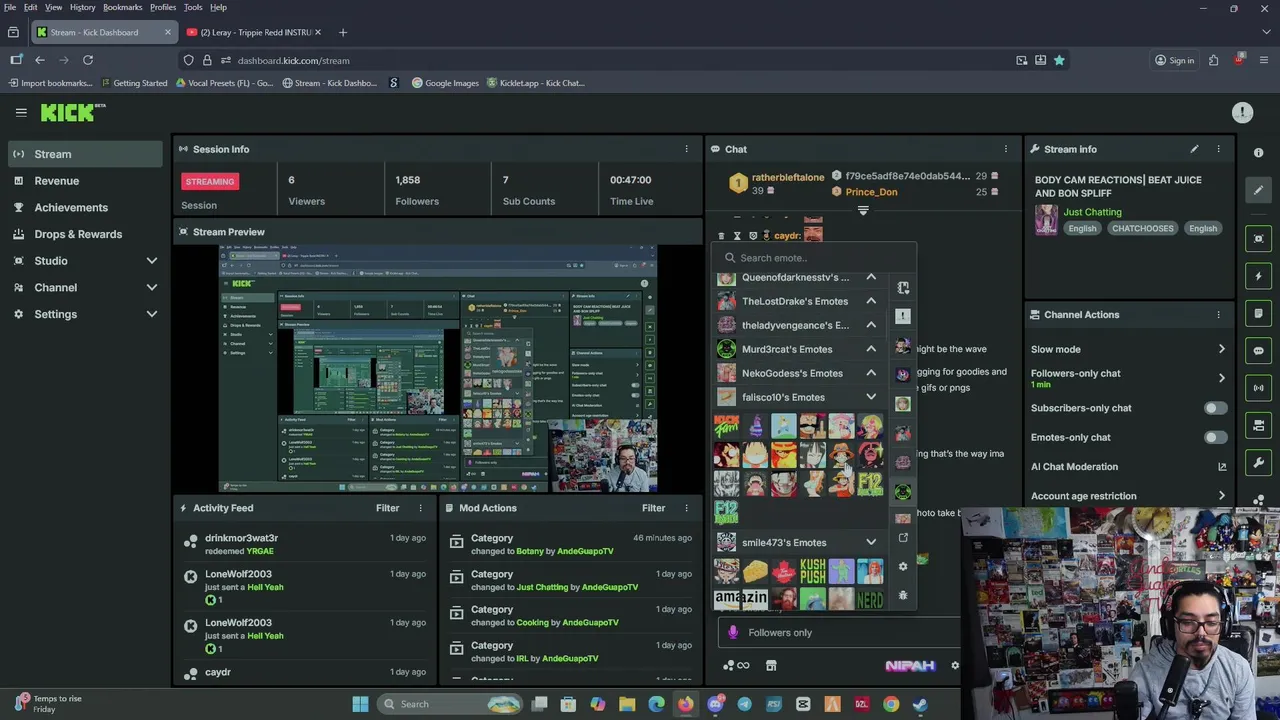Toggle the lightning bolt activity widget icon
The height and width of the screenshot is (720, 1280).
1259,276
